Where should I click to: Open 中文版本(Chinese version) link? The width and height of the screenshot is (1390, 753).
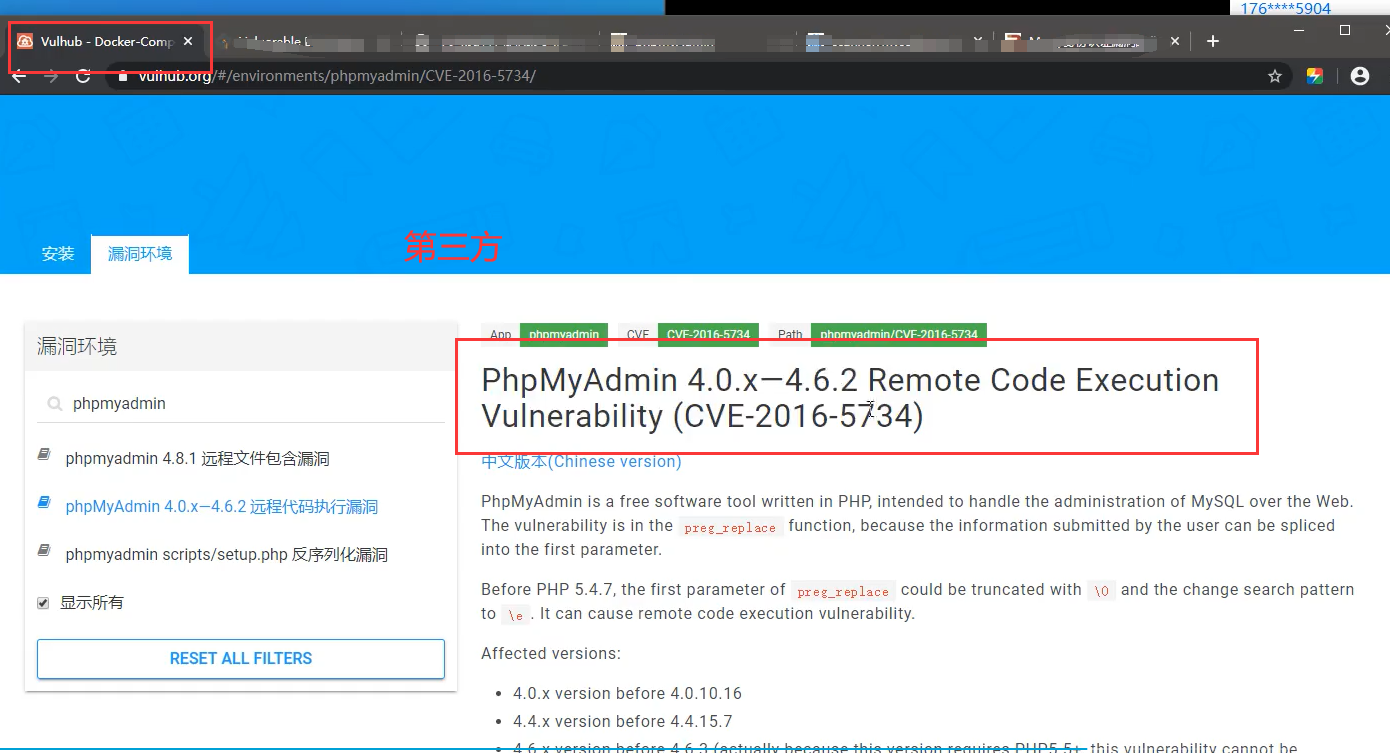tap(581, 462)
